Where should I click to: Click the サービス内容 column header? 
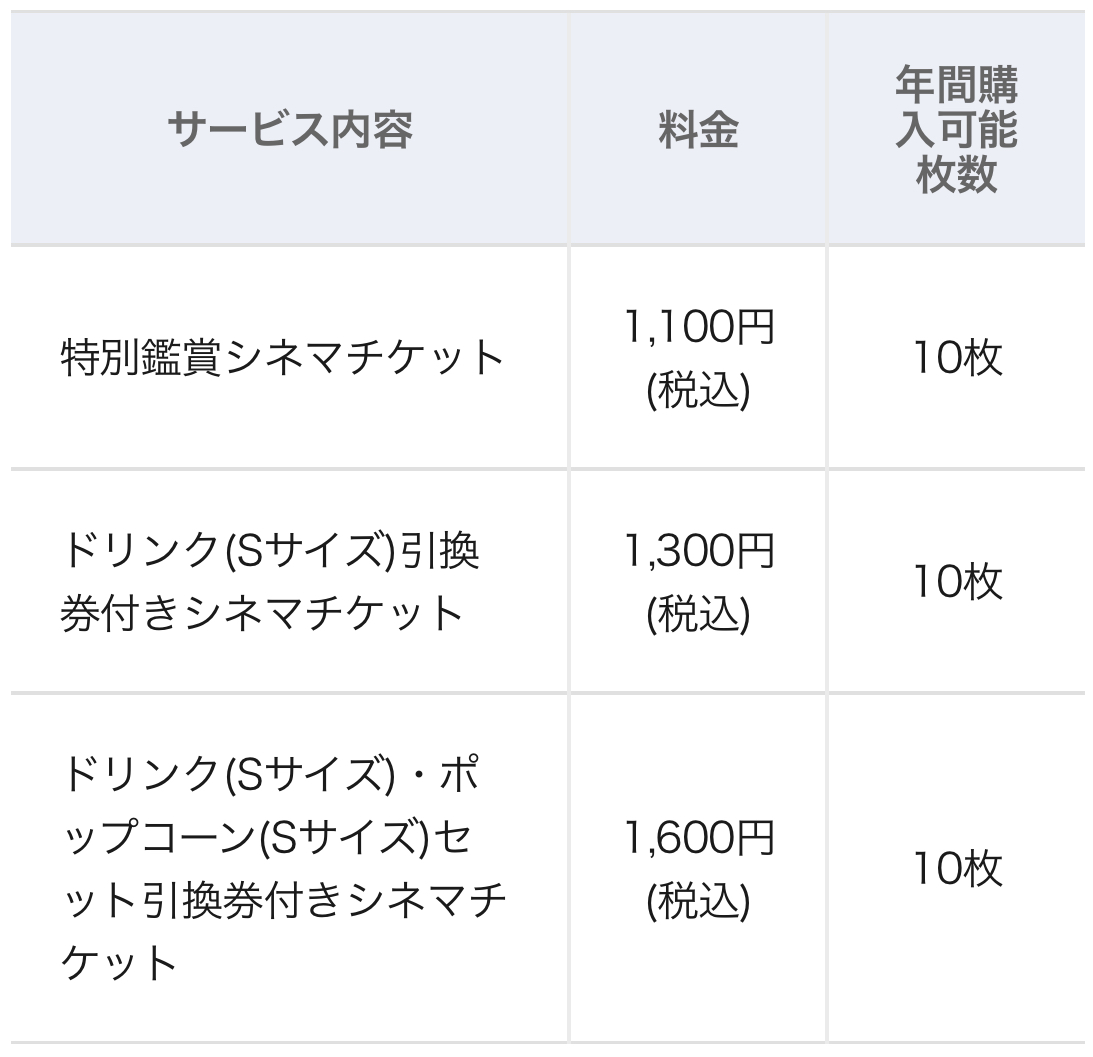(x=289, y=130)
